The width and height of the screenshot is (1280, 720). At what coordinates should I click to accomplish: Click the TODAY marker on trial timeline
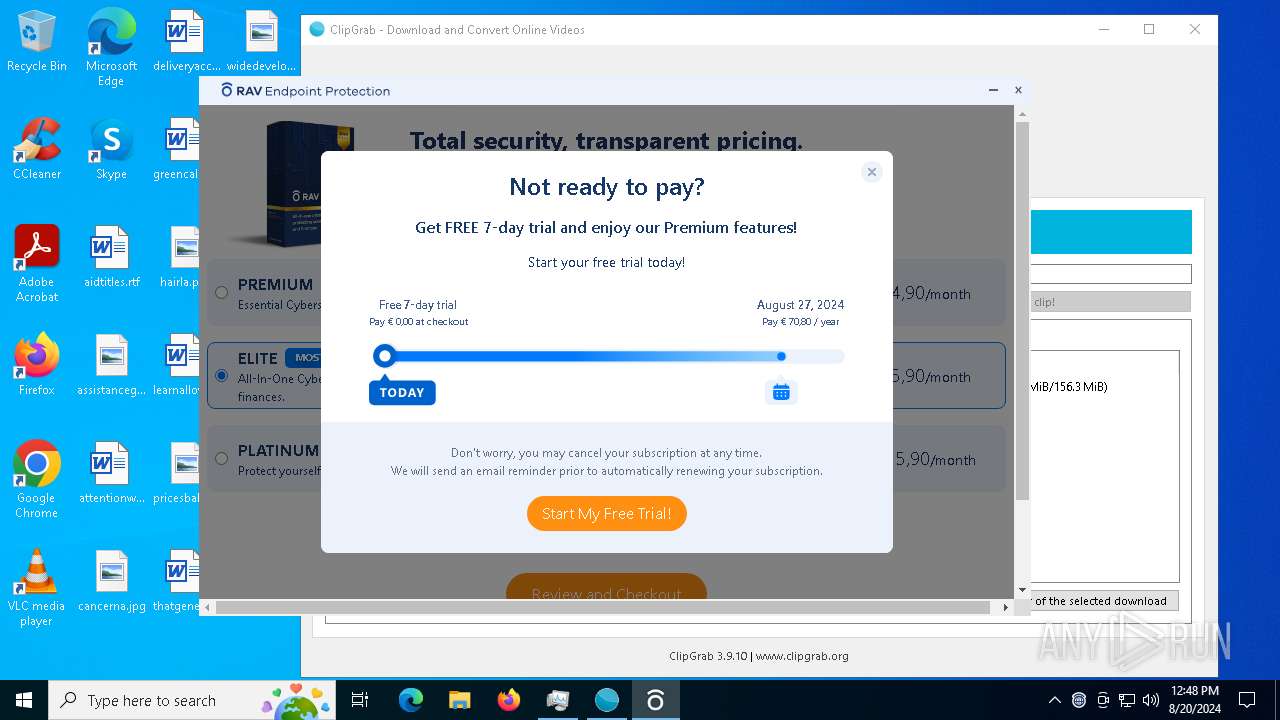click(x=402, y=392)
